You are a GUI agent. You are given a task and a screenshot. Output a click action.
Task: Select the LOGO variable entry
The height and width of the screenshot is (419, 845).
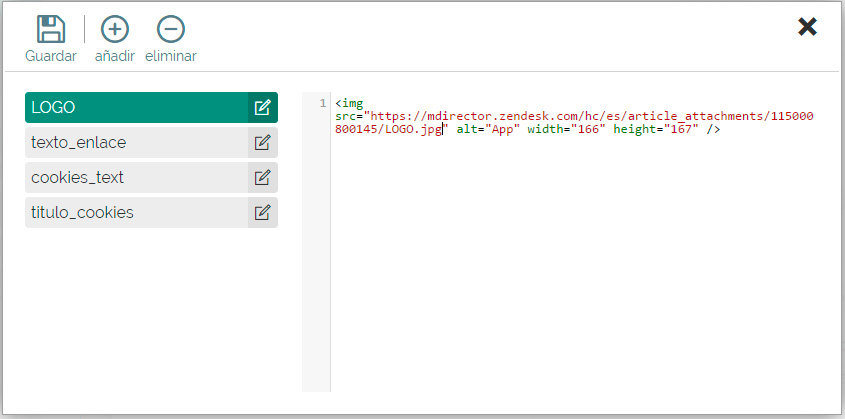click(x=136, y=108)
